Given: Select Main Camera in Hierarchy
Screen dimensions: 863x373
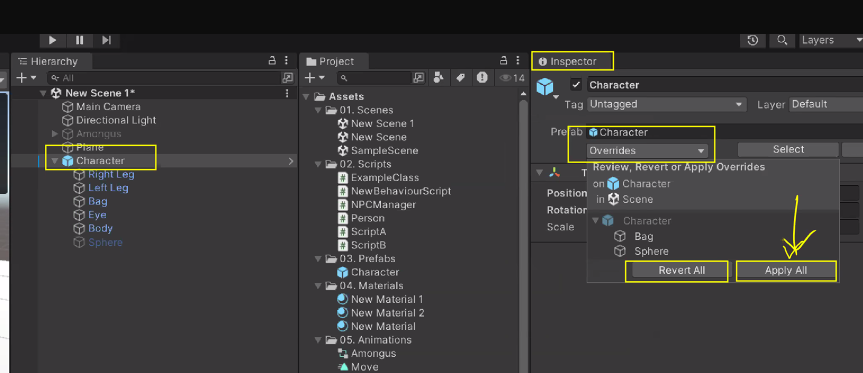Looking at the screenshot, I should [108, 107].
